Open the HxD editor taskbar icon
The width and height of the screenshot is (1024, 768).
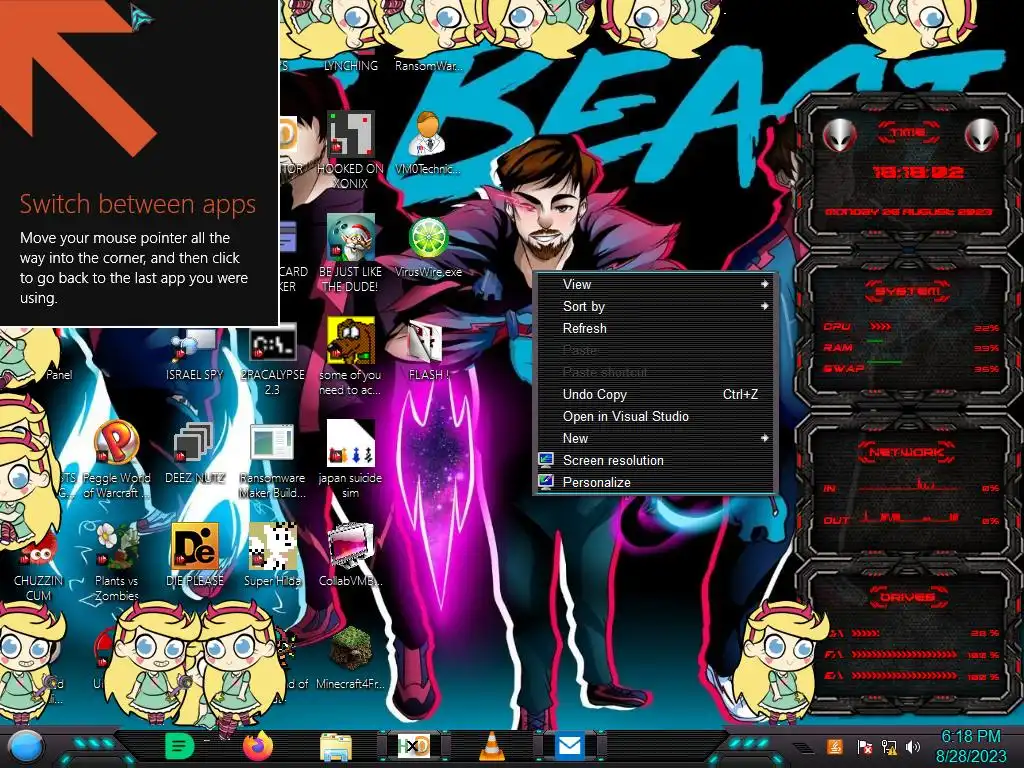413,746
